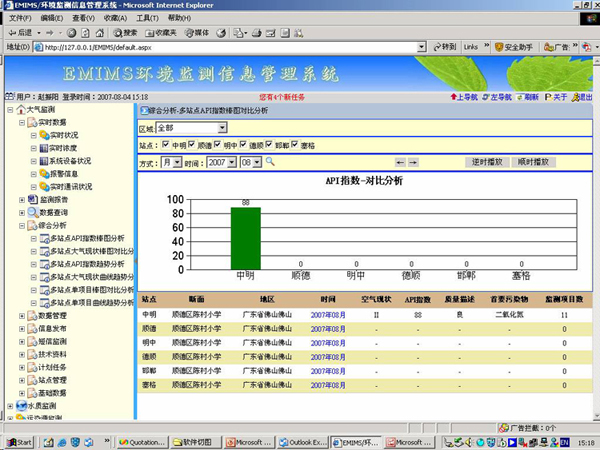Open the 帮助(H) menu

179,18
